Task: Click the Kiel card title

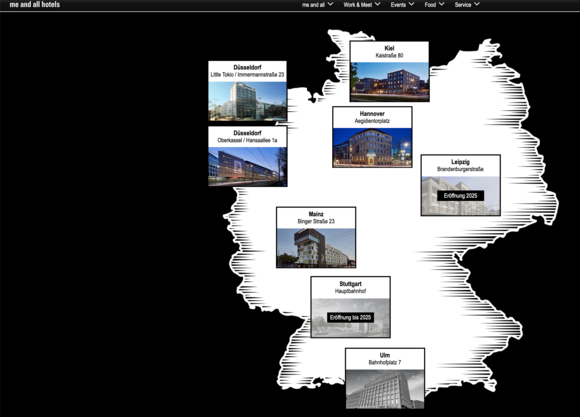Action: [x=390, y=48]
